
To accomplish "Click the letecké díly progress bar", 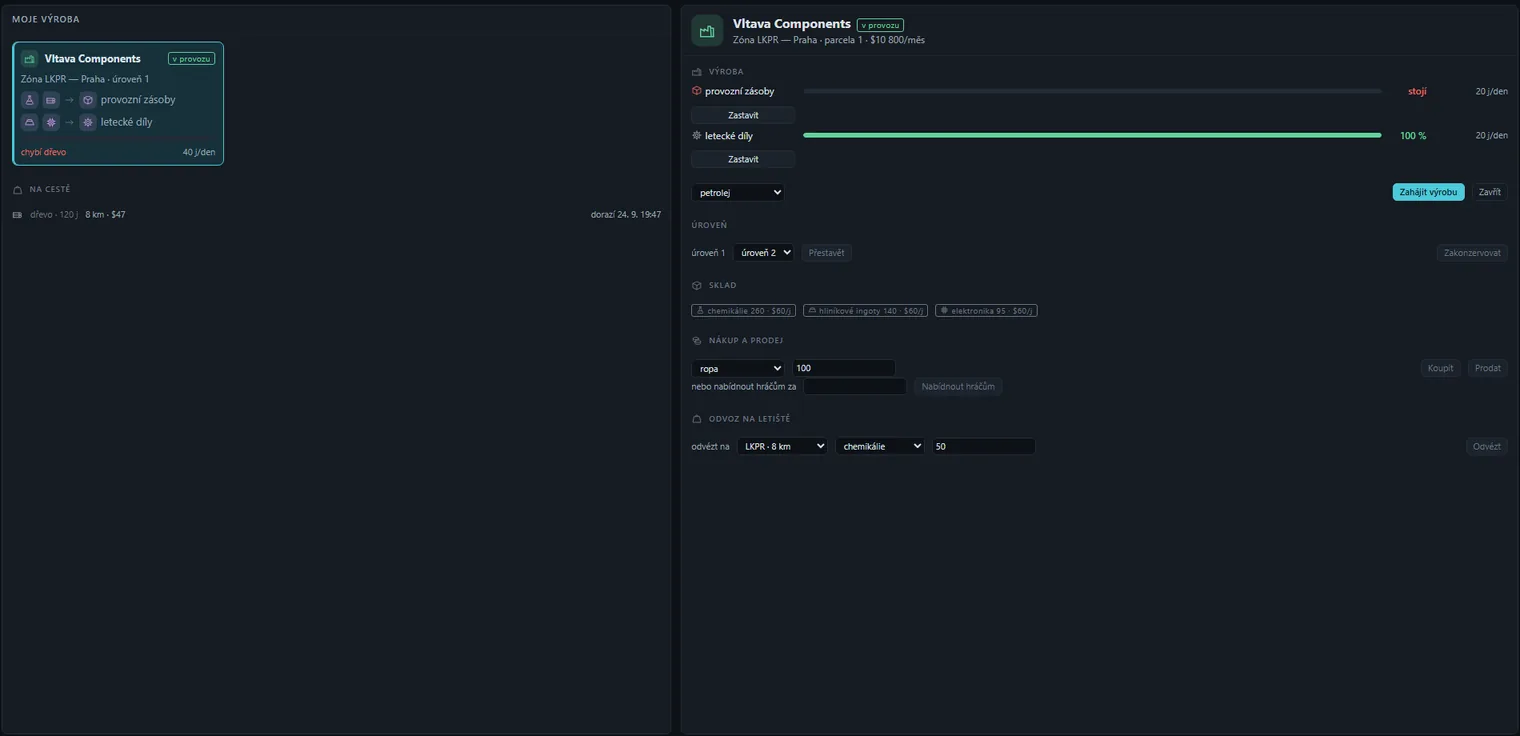I will [1092, 135].
